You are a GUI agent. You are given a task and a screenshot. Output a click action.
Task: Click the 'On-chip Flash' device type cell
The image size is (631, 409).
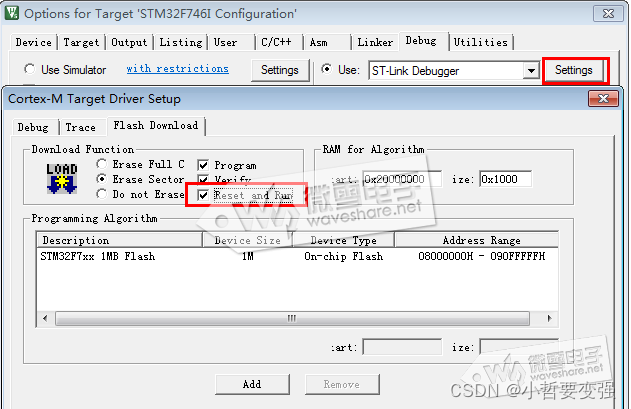[x=343, y=256]
